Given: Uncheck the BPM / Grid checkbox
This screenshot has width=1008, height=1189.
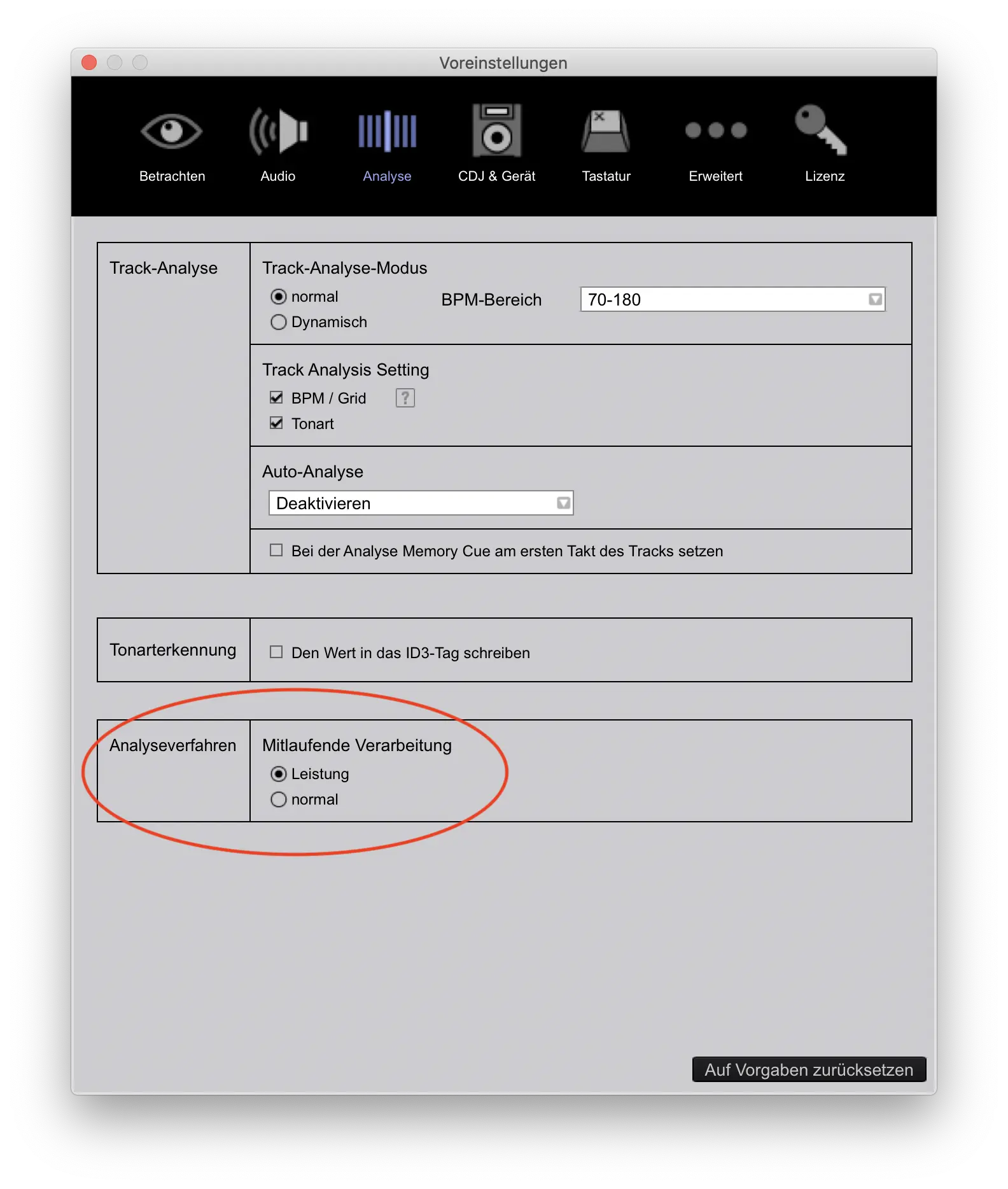Looking at the screenshot, I should [276, 398].
